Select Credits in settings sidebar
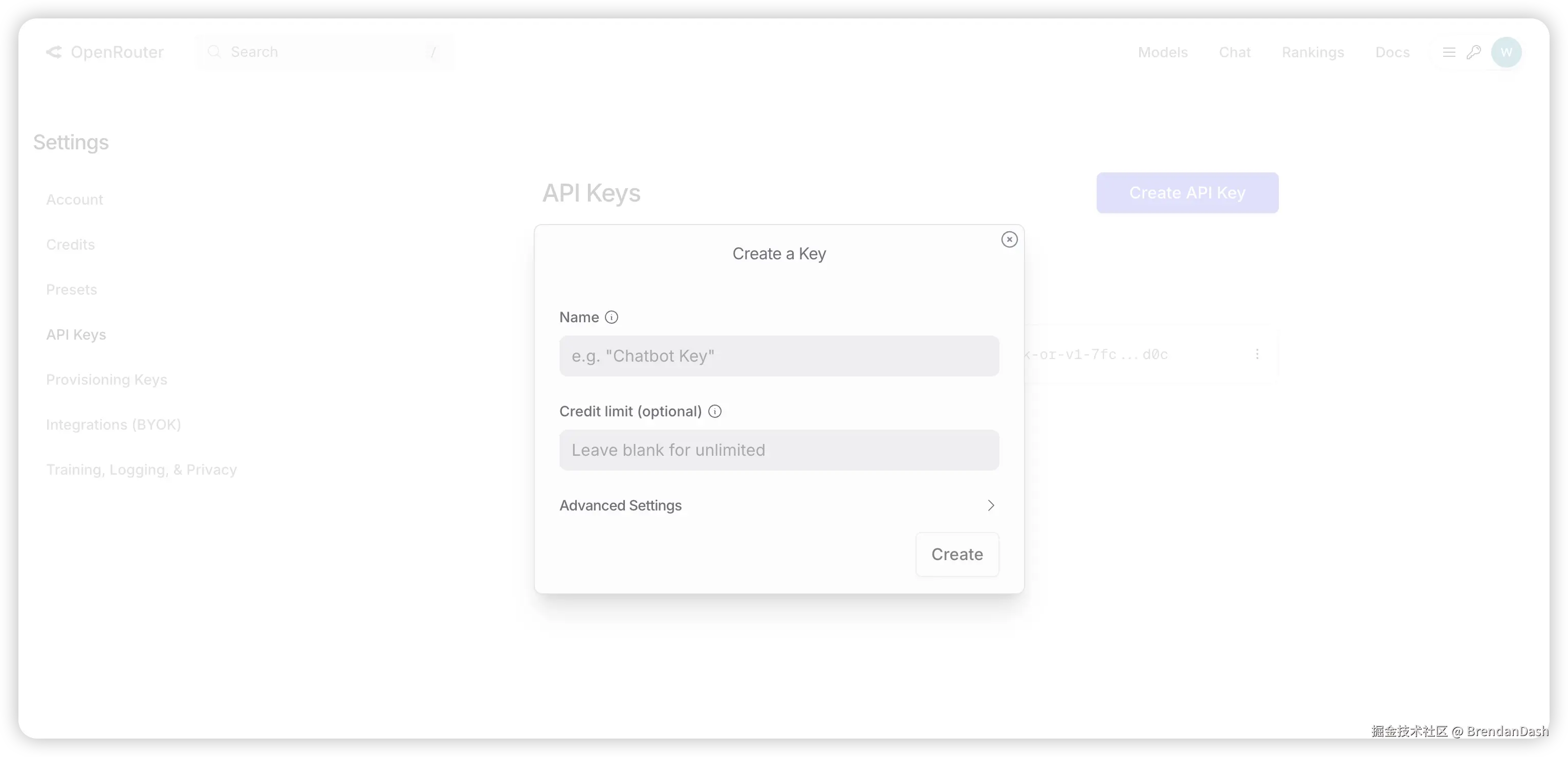 tap(71, 244)
